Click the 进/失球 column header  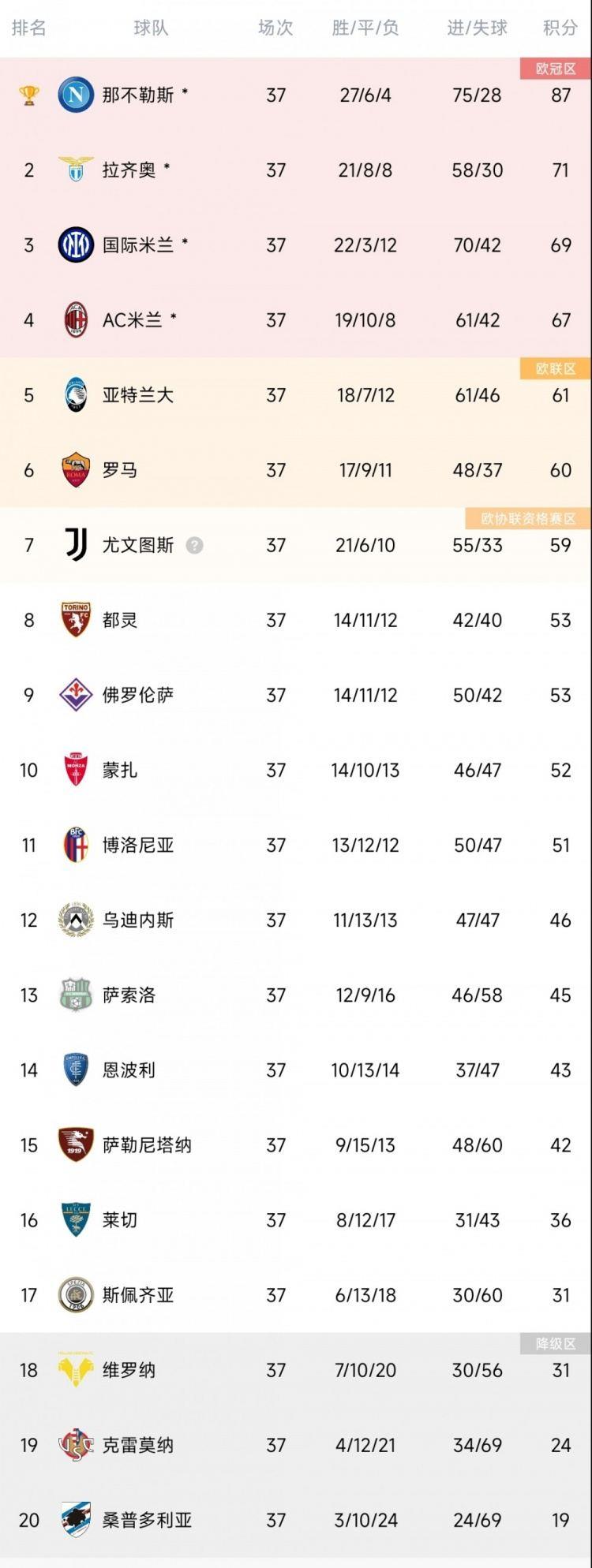(x=477, y=28)
